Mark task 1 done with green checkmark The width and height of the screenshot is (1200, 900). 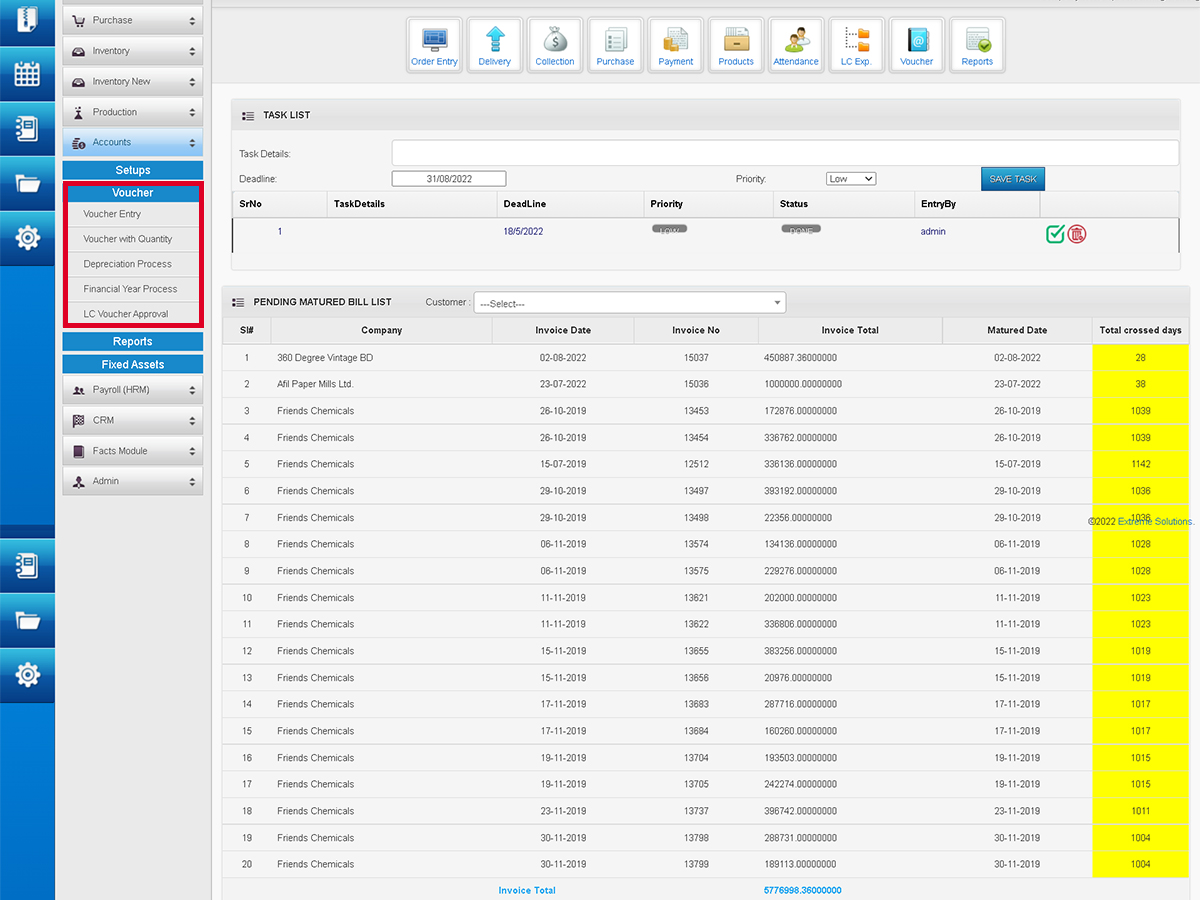1055,234
